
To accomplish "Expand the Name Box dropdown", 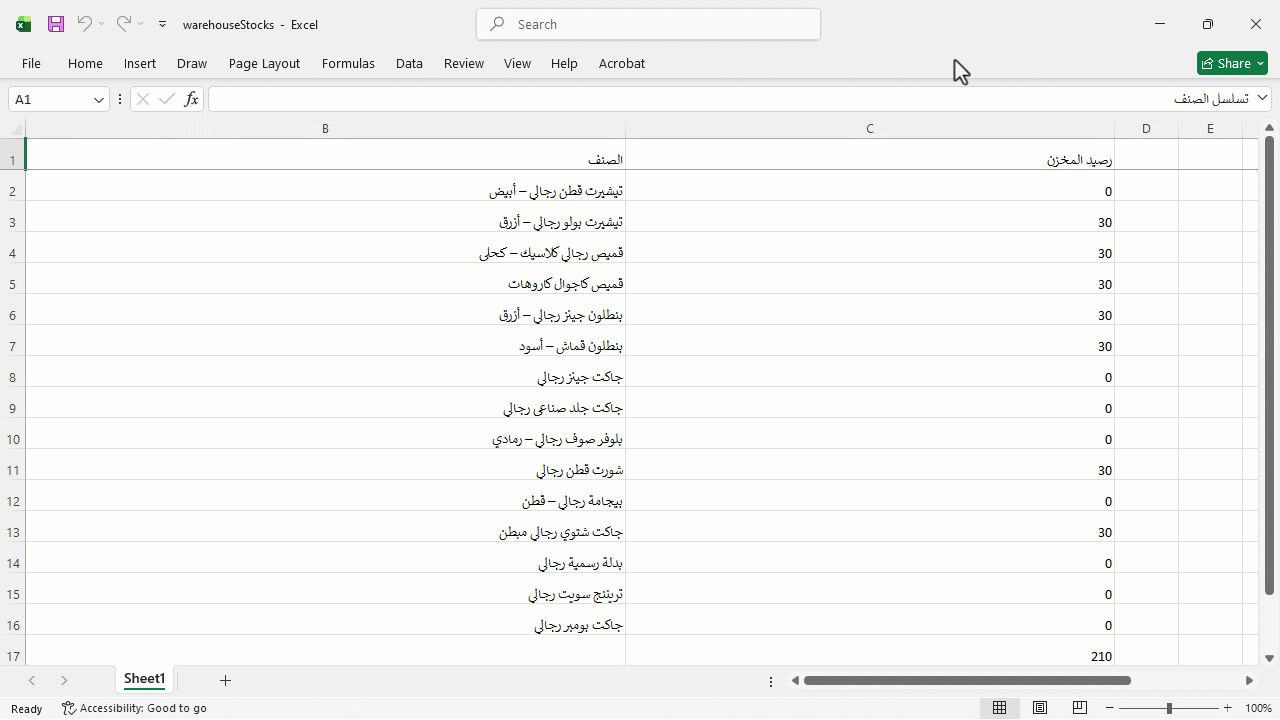I will [99, 99].
